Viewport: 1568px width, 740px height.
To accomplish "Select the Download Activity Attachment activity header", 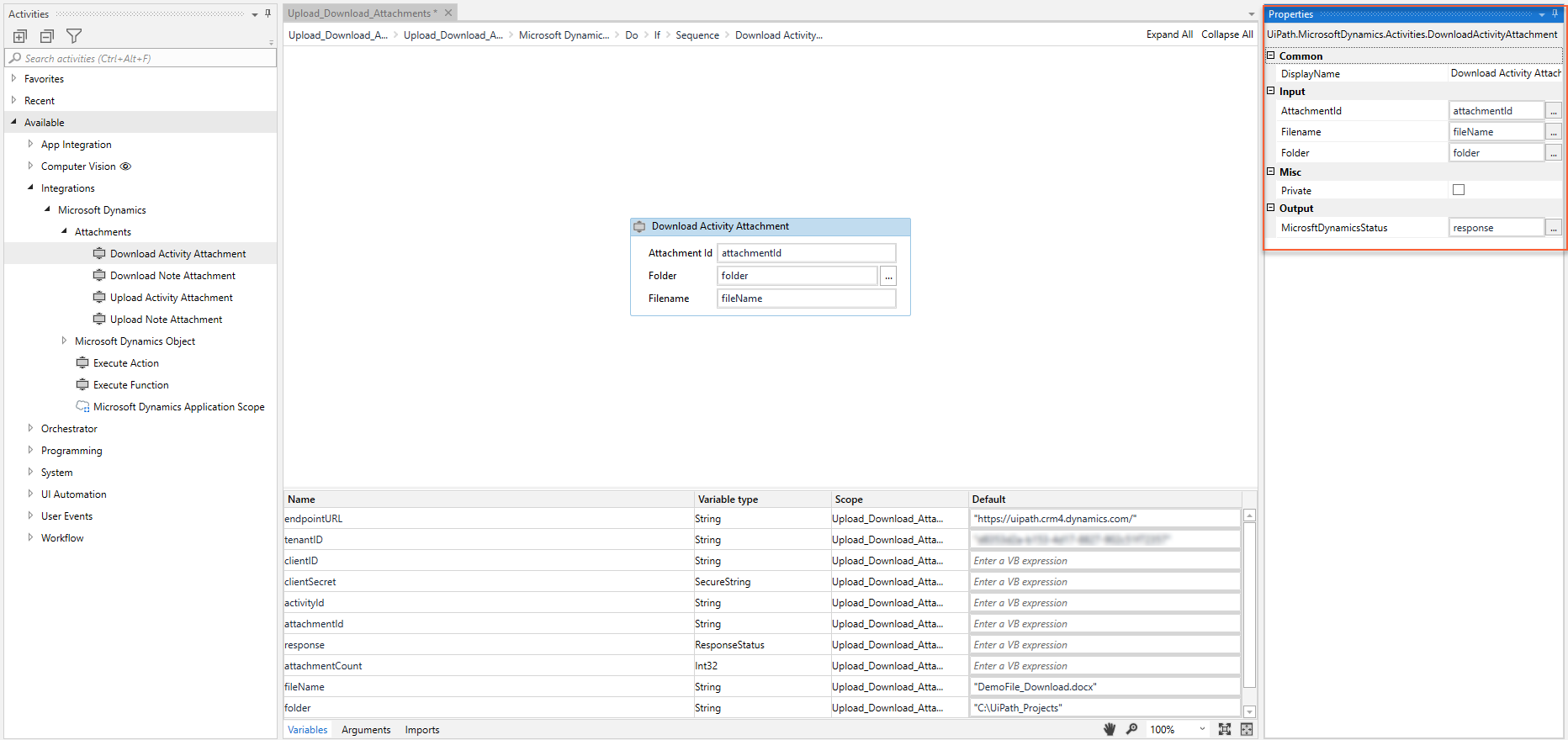I will (771, 226).
